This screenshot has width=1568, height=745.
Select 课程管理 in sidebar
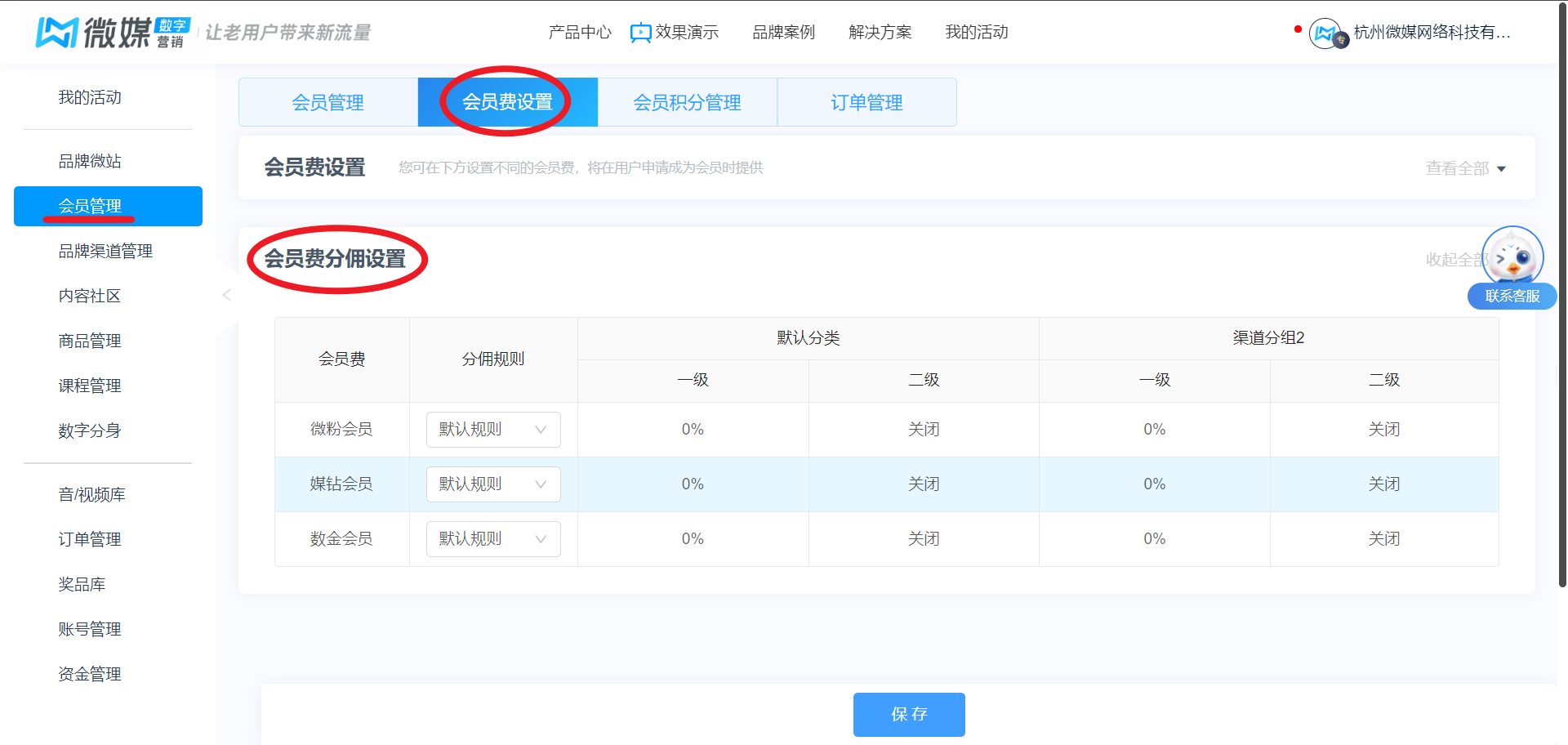pos(90,386)
